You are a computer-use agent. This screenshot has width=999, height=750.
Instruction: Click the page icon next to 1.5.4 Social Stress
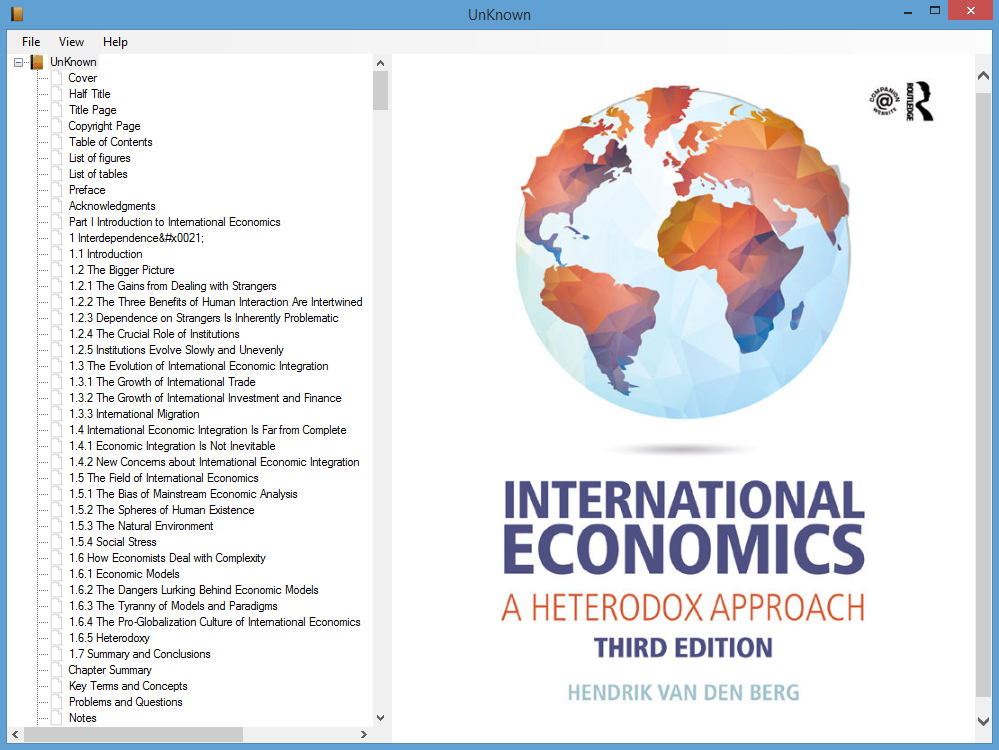click(x=57, y=542)
